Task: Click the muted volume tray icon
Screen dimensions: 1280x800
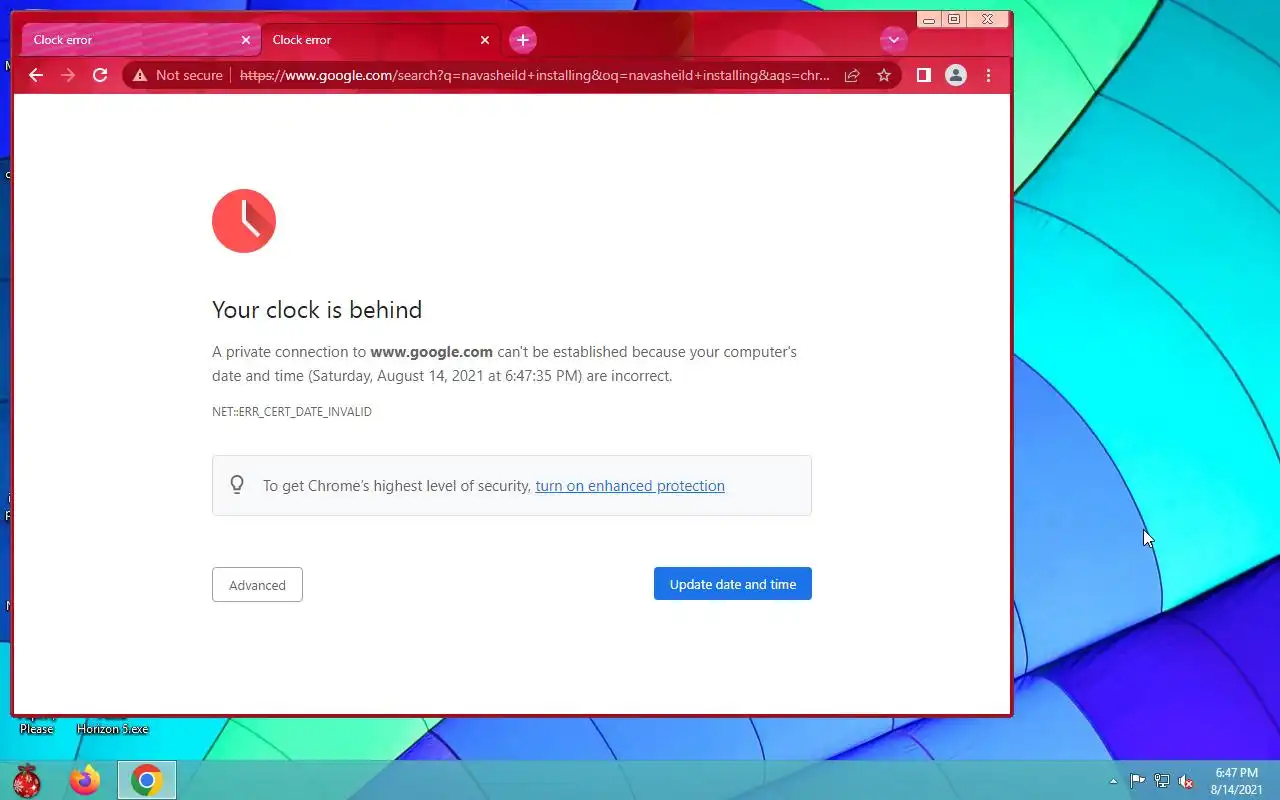Action: 1186,781
